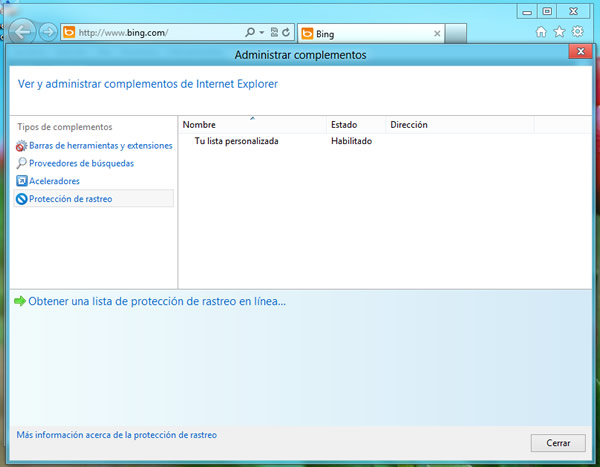Switch to the Bing tab
600x467 pixels.
[x=370, y=34]
